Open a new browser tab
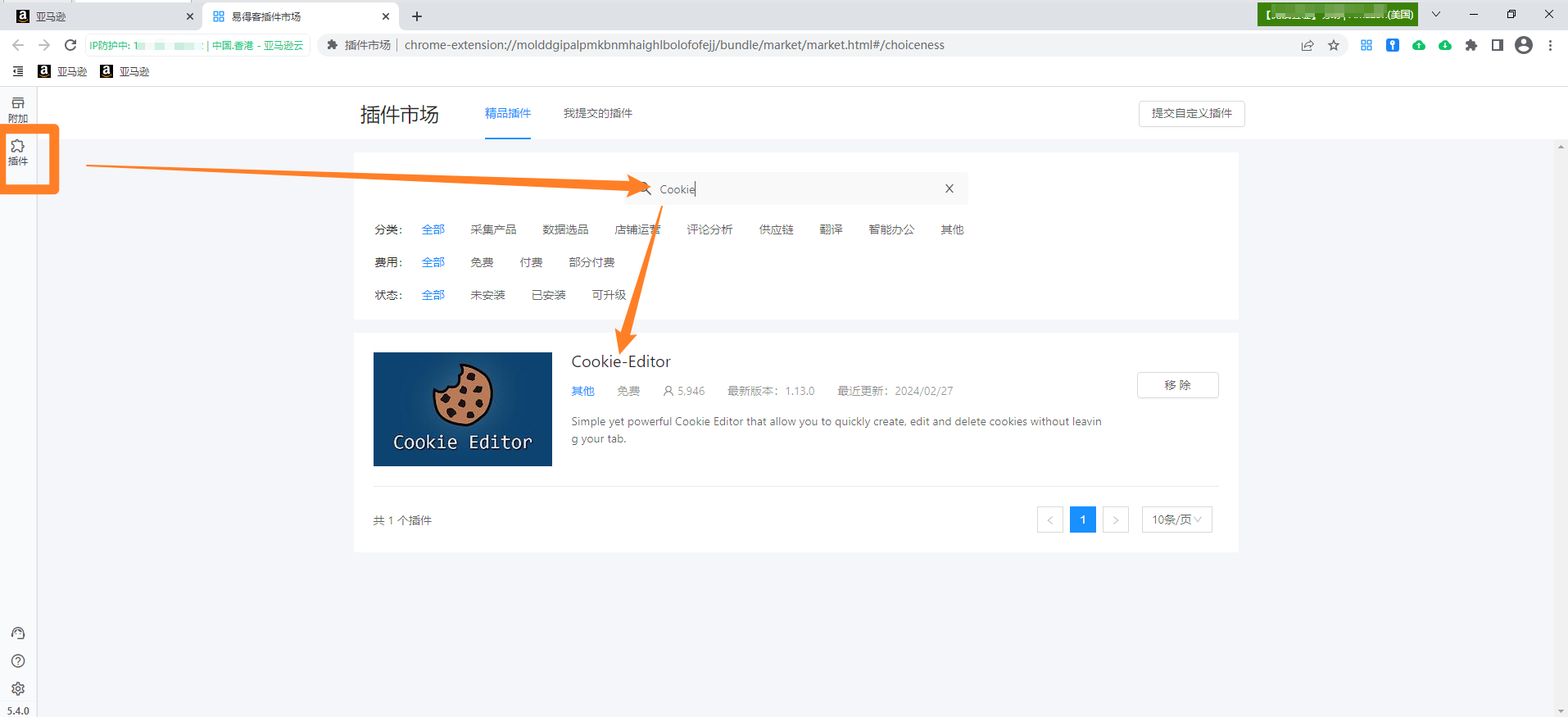The width and height of the screenshot is (1568, 717). click(x=417, y=16)
